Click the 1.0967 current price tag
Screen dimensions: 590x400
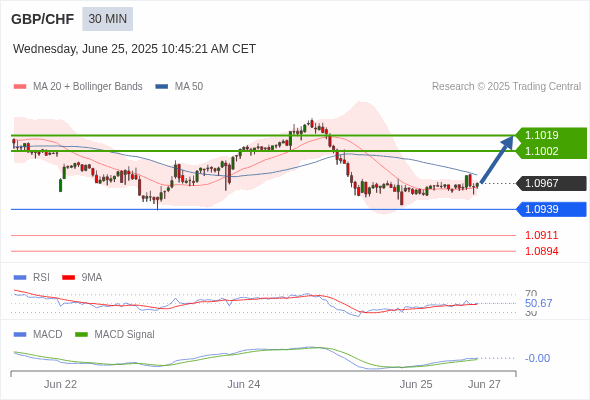[x=551, y=183]
